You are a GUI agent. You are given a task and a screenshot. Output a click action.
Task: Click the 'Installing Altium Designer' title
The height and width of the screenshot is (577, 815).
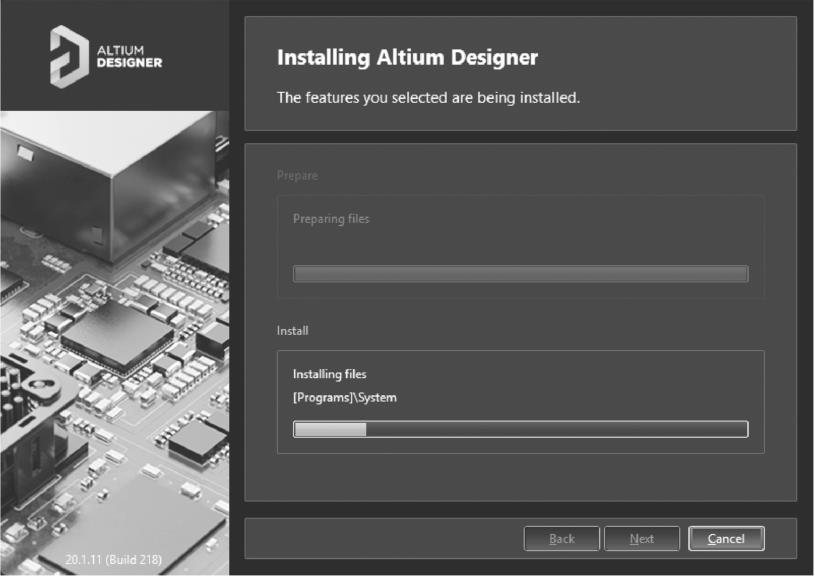pos(408,57)
